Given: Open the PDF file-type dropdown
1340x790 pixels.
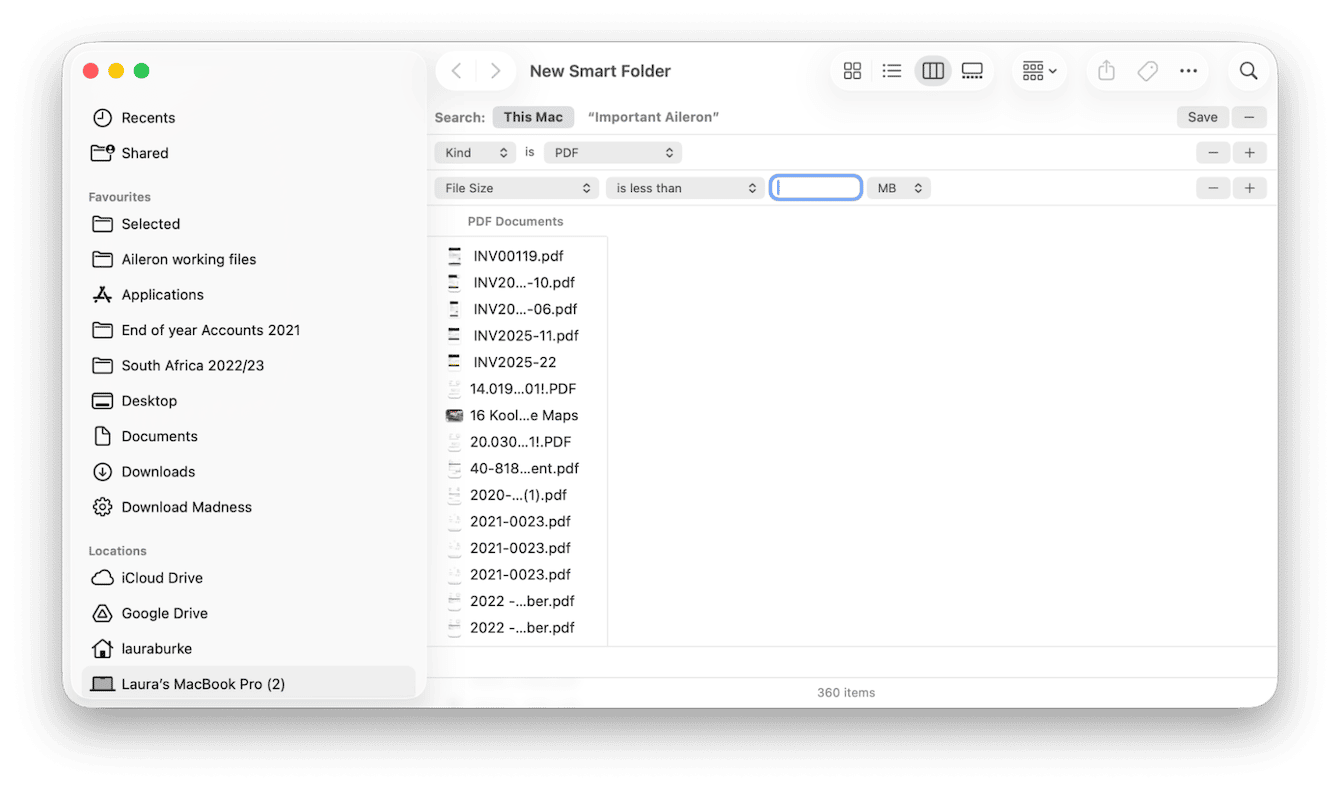Looking at the screenshot, I should coord(612,152).
